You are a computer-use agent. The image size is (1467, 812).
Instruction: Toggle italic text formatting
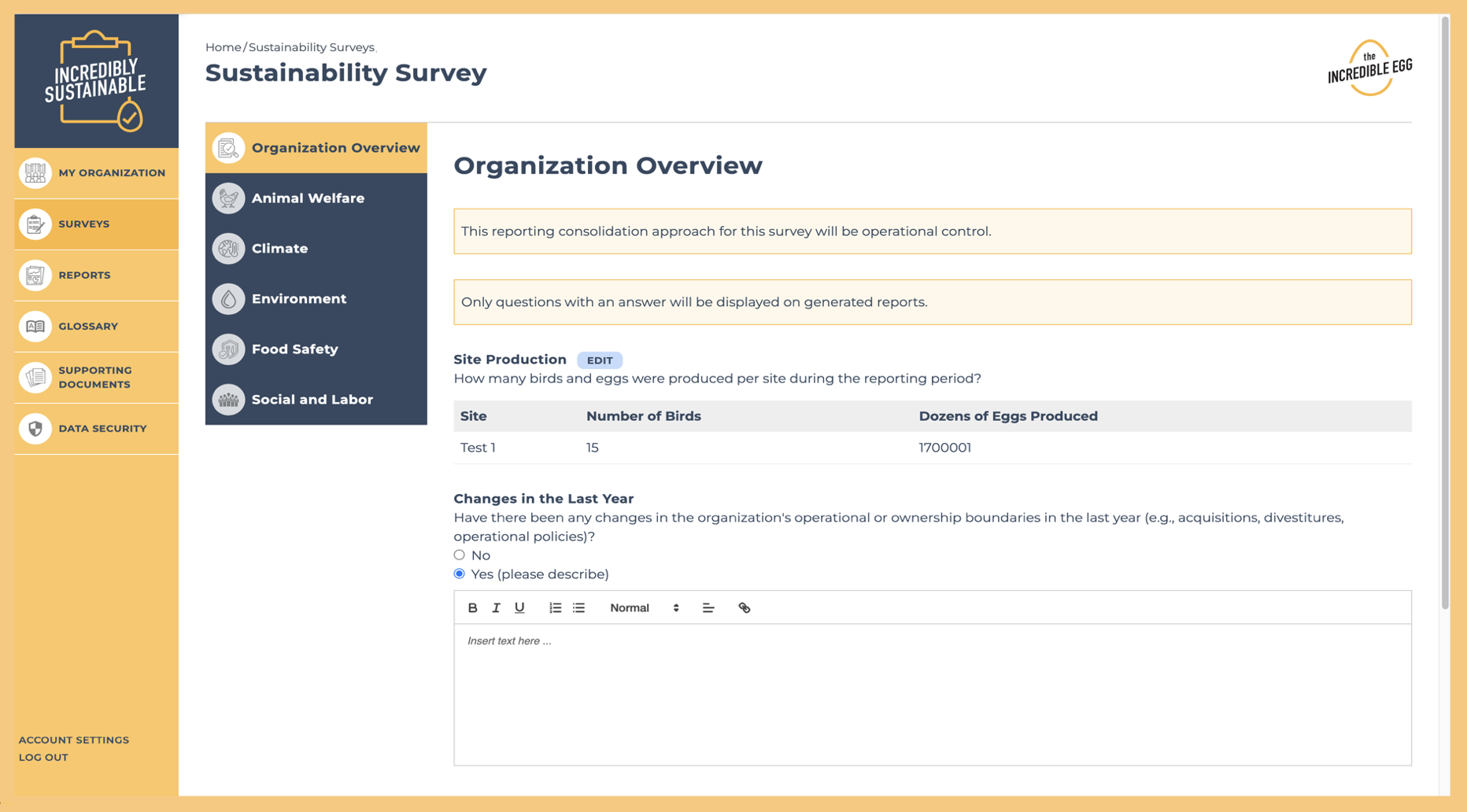[496, 607]
